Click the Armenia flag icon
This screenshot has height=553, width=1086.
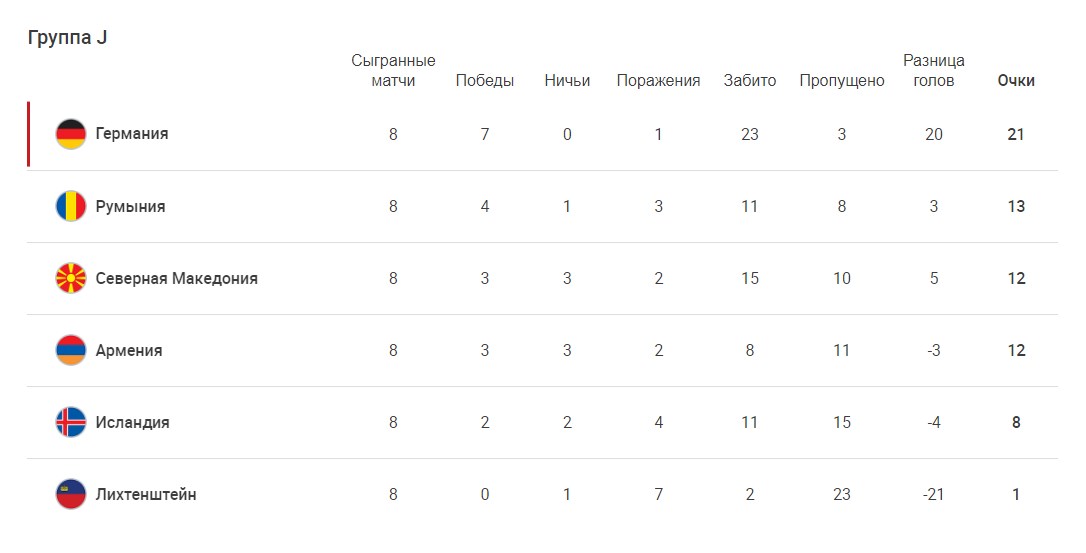point(71,350)
